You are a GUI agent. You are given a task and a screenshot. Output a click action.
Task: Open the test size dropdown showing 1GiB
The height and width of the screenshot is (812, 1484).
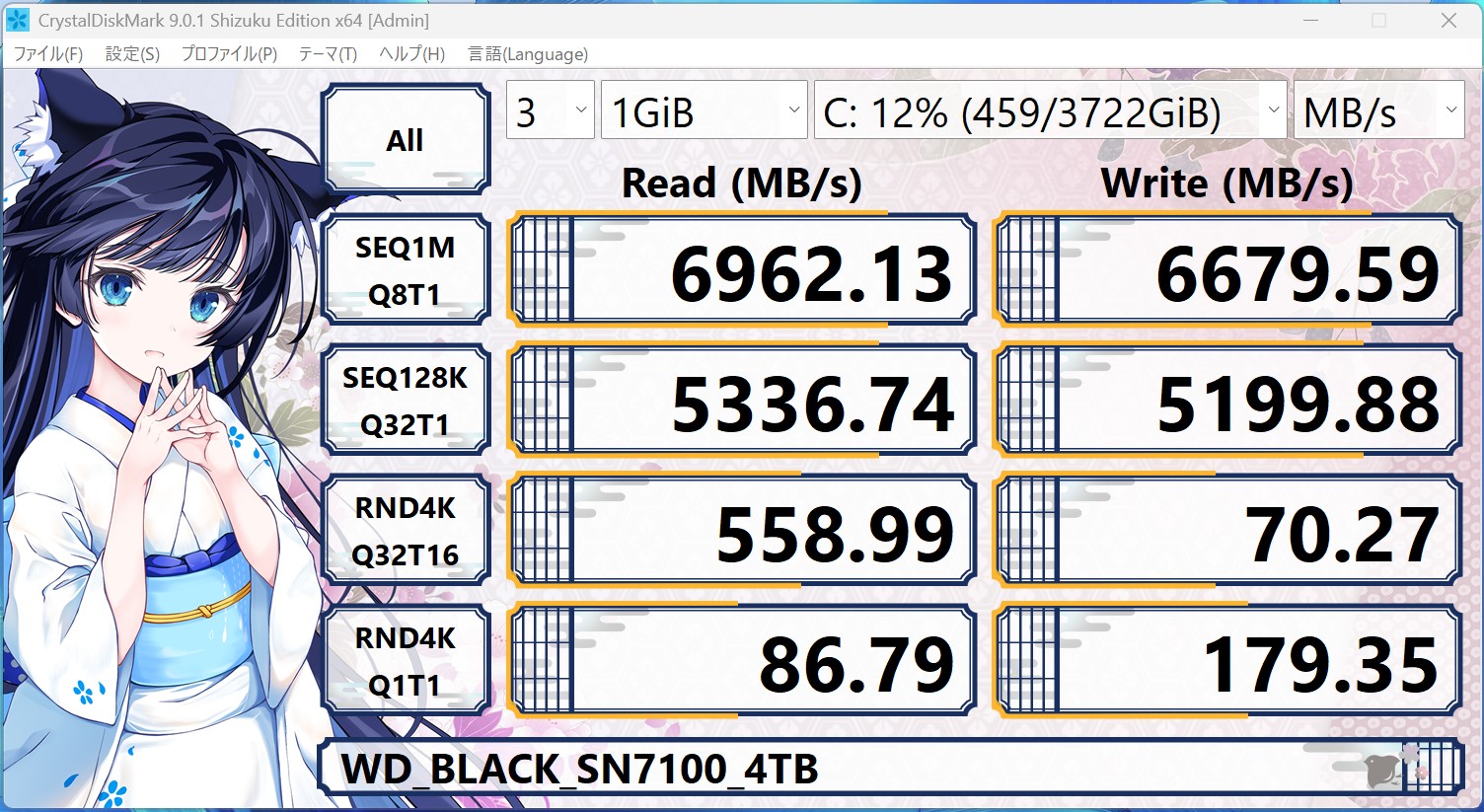[704, 111]
